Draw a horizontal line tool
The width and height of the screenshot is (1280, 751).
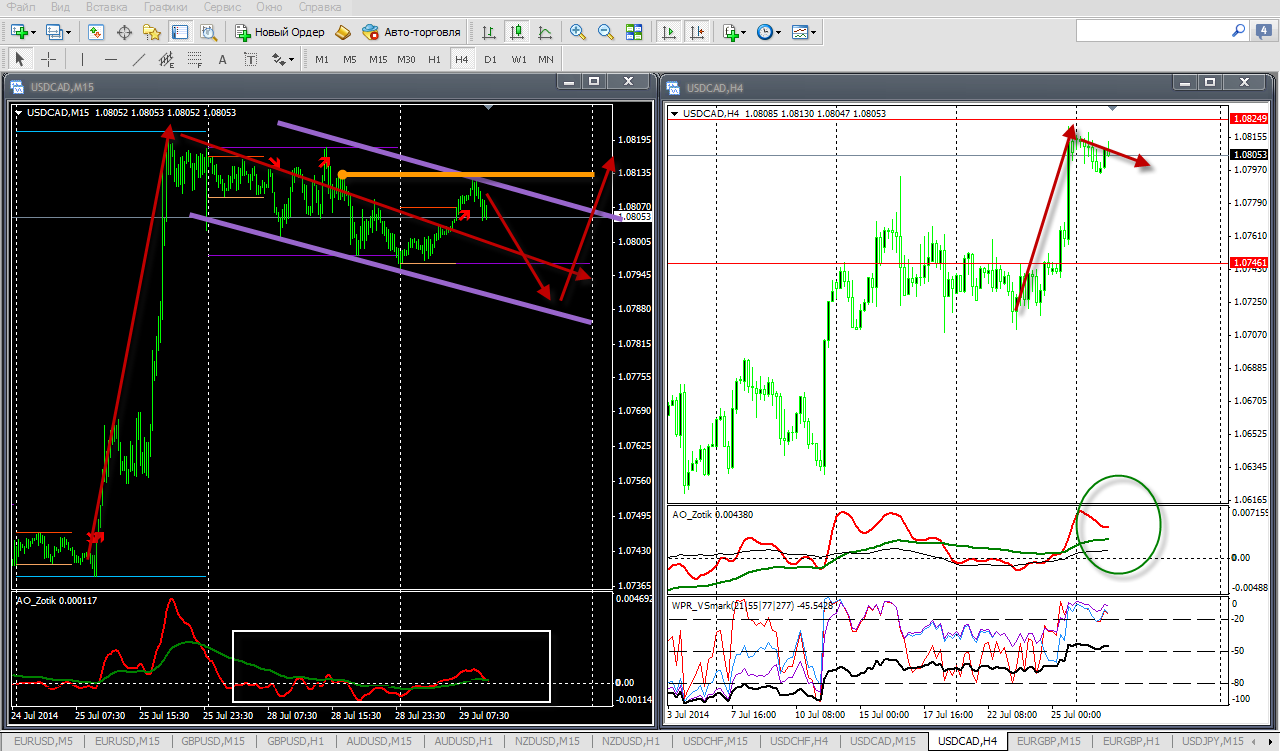click(x=111, y=59)
